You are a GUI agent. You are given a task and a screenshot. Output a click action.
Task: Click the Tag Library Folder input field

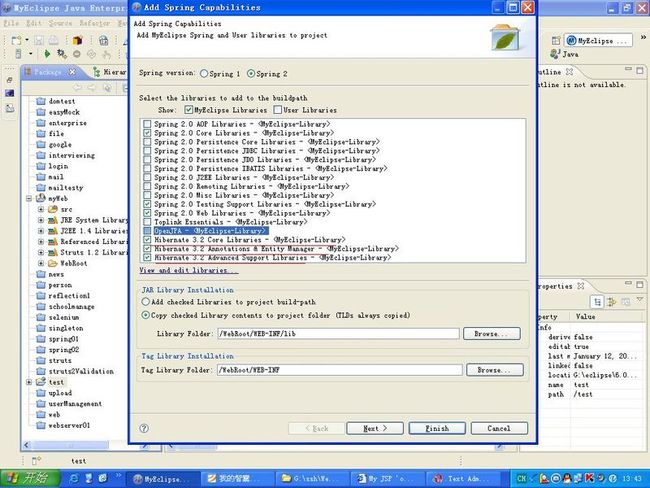(x=340, y=370)
